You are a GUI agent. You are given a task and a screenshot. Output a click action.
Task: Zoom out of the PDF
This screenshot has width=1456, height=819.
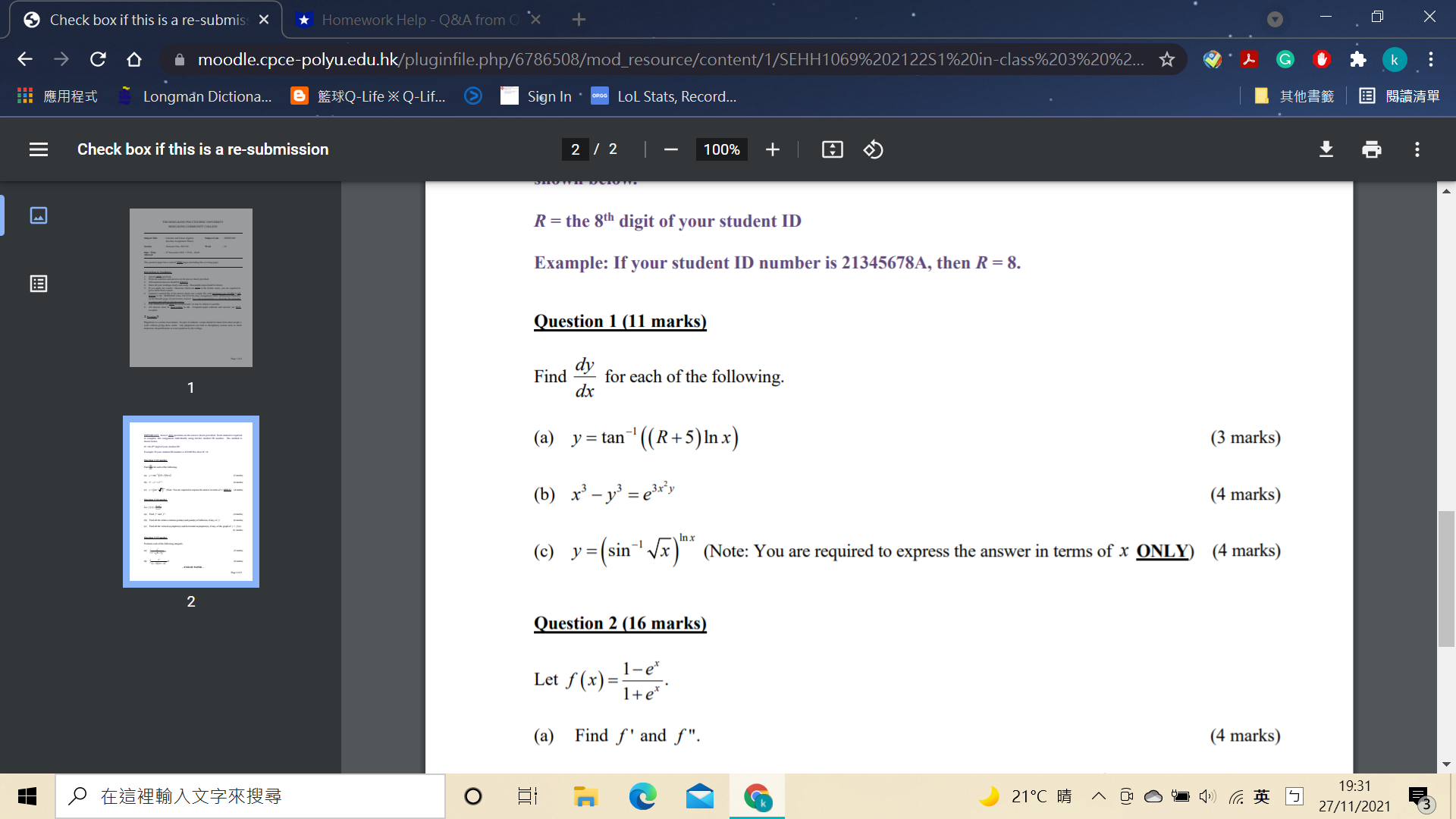point(670,149)
